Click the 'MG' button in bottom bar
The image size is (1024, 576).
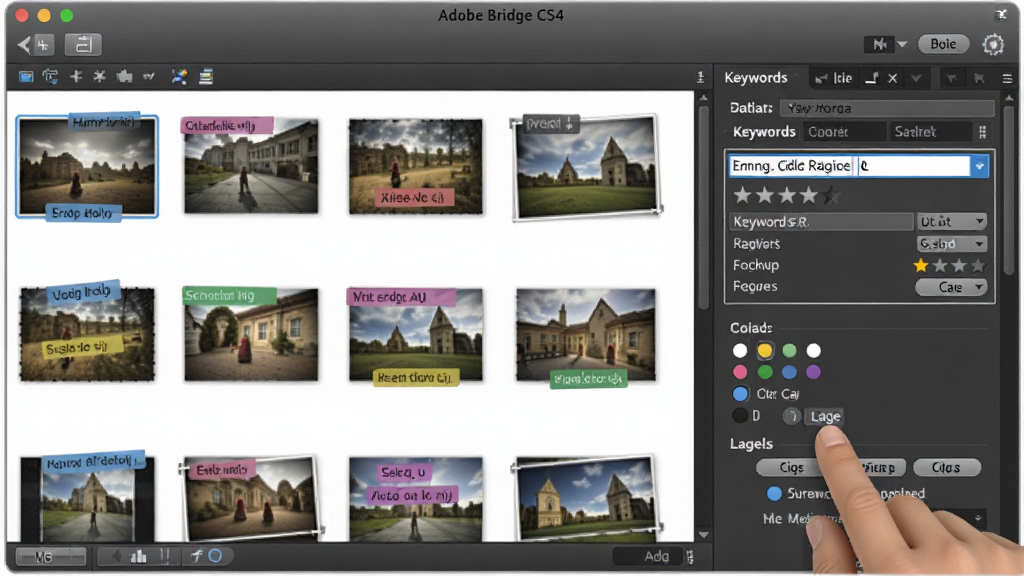tap(50, 556)
